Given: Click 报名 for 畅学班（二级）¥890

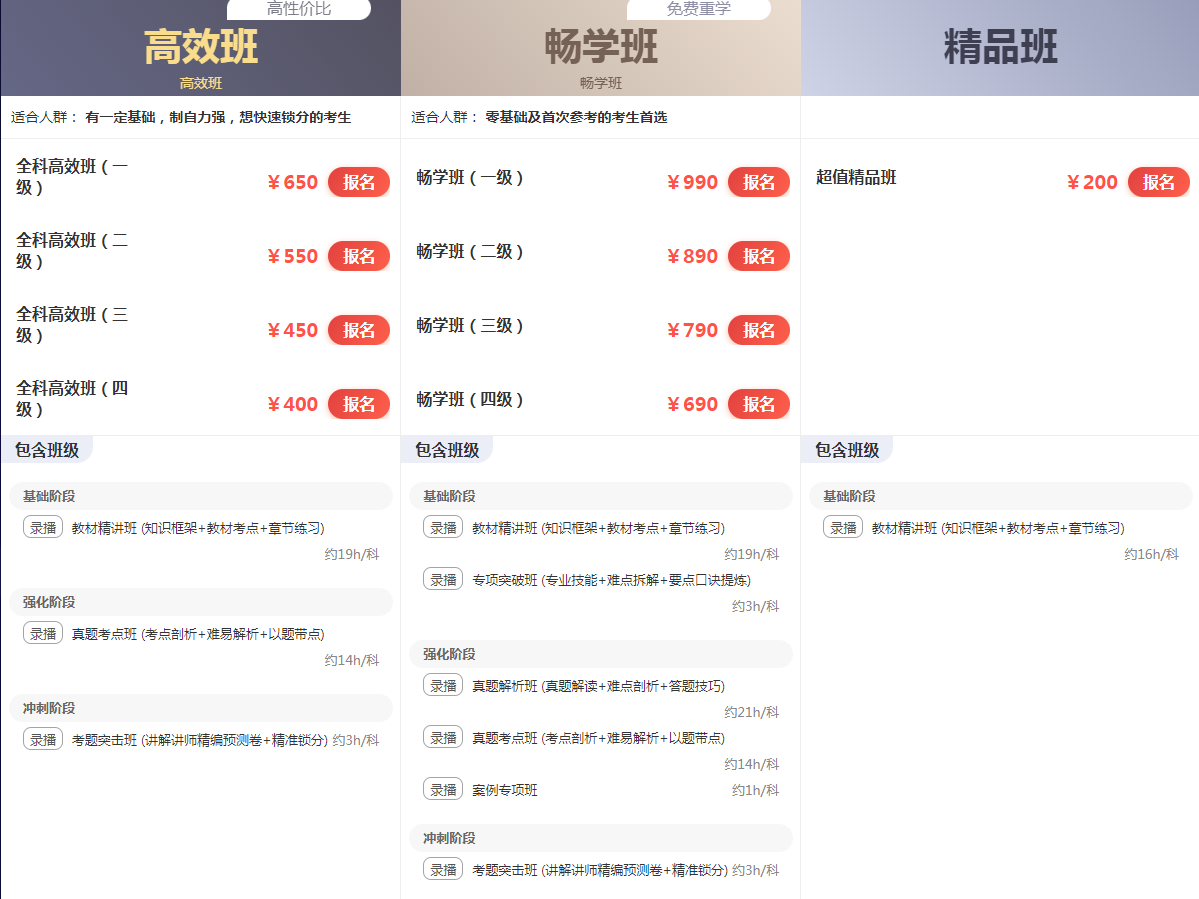Looking at the screenshot, I should tap(759, 256).
